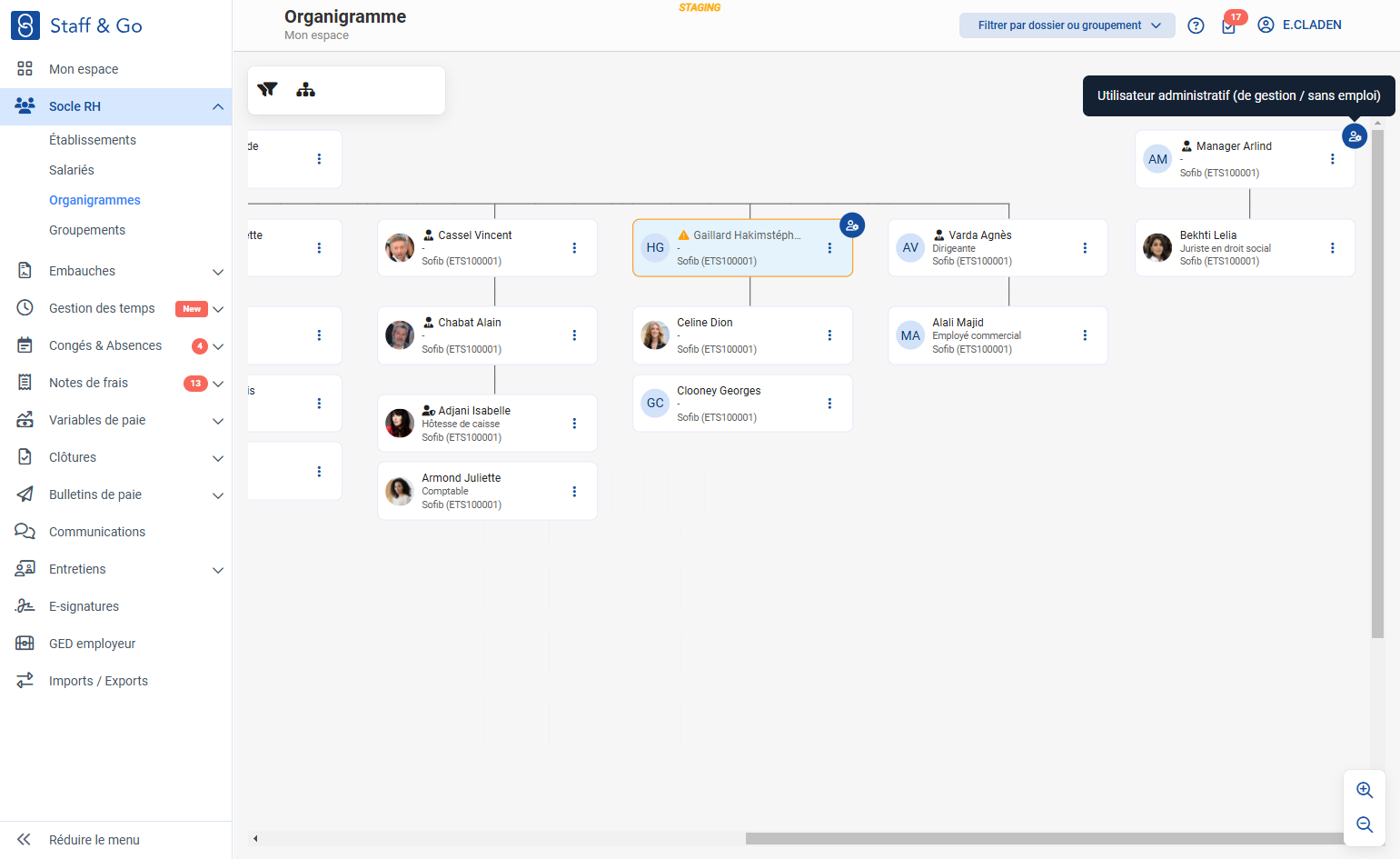Expand the Variables de paie section
The height and width of the screenshot is (859, 1400).
(218, 421)
